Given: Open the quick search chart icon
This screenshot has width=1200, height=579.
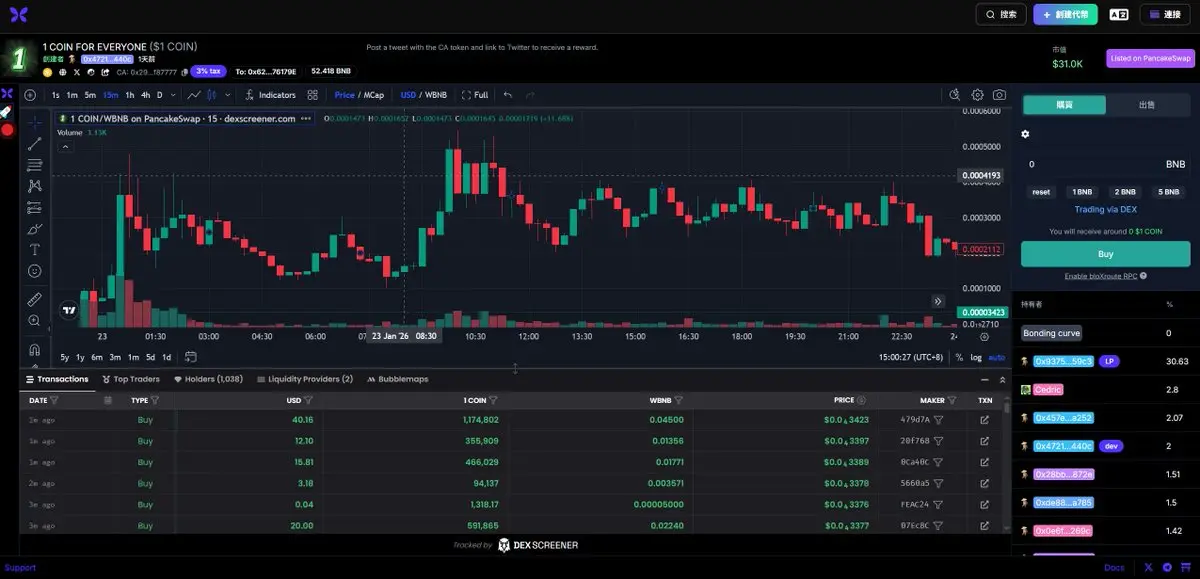Looking at the screenshot, I should tap(954, 95).
